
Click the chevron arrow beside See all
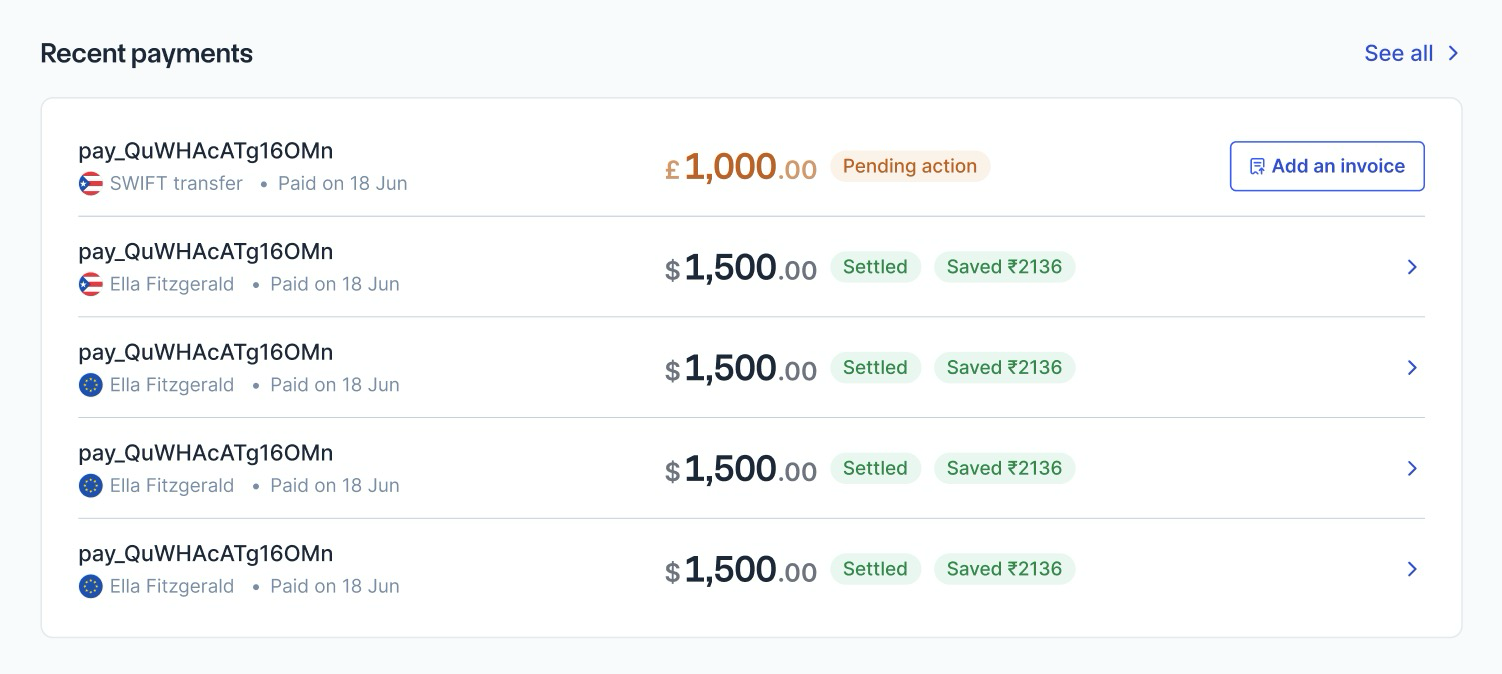[x=1453, y=54]
